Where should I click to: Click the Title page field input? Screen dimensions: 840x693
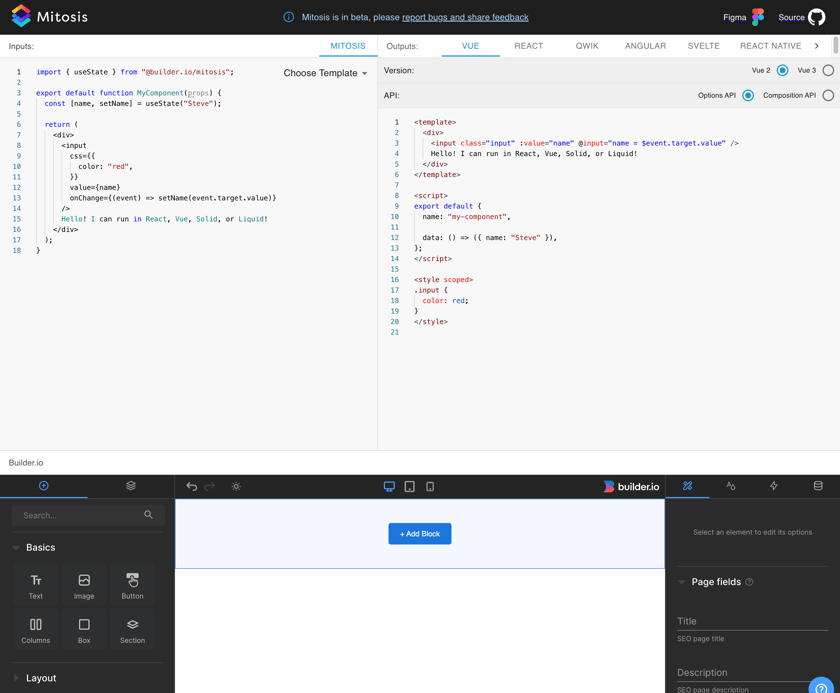click(x=752, y=621)
